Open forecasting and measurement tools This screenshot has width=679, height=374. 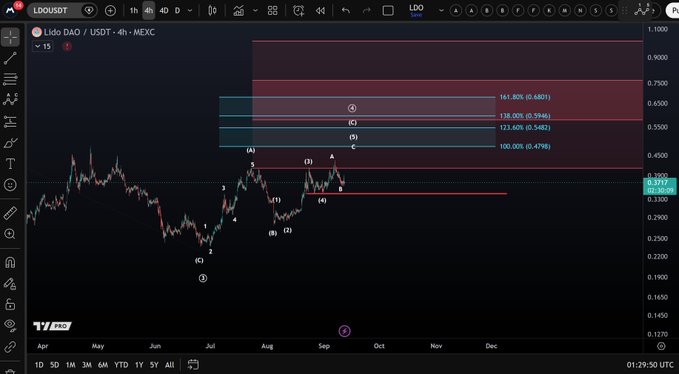[10, 122]
